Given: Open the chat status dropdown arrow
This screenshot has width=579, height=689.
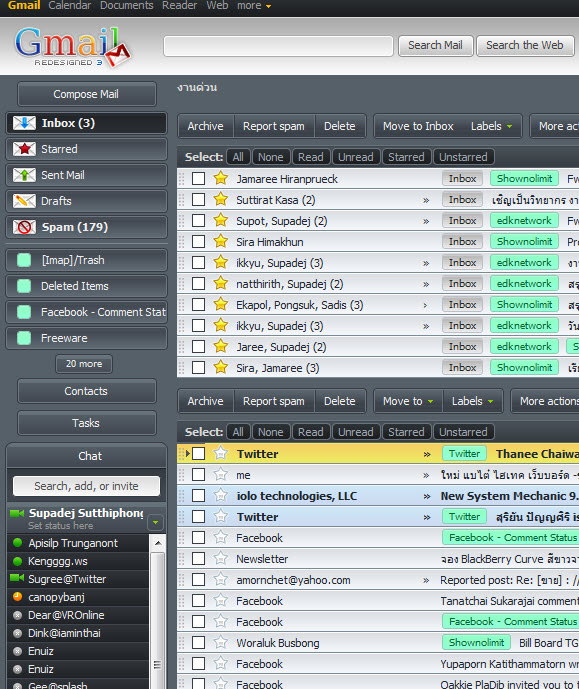Looking at the screenshot, I should (156, 522).
